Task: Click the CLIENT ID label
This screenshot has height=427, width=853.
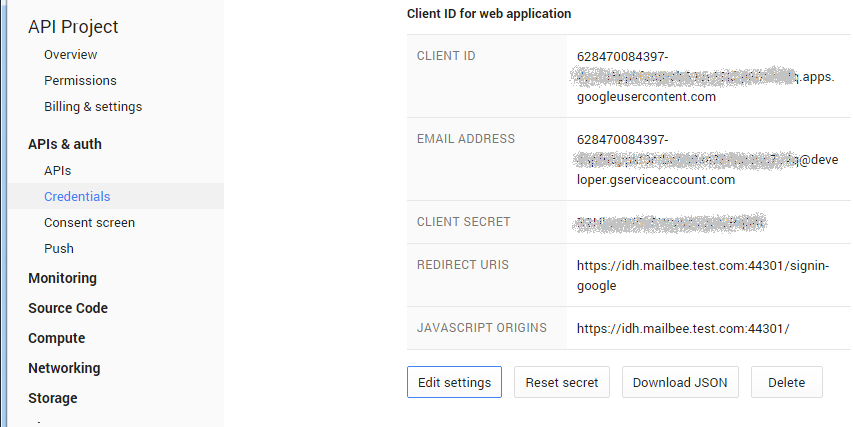Action: (x=446, y=56)
